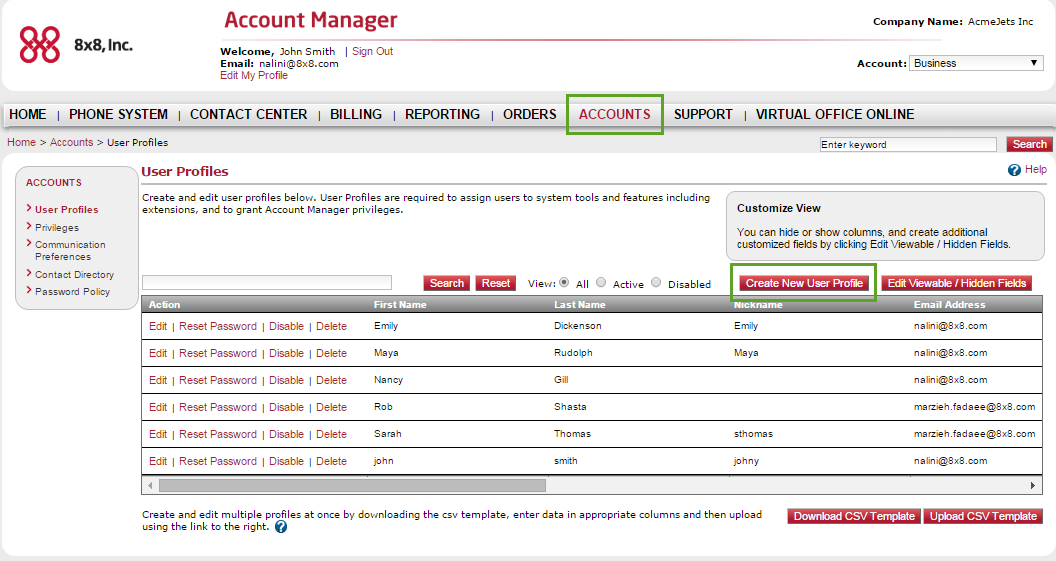Screen dimensions: 1056x561
Task: Click the Email Address column header
Action: click(949, 304)
